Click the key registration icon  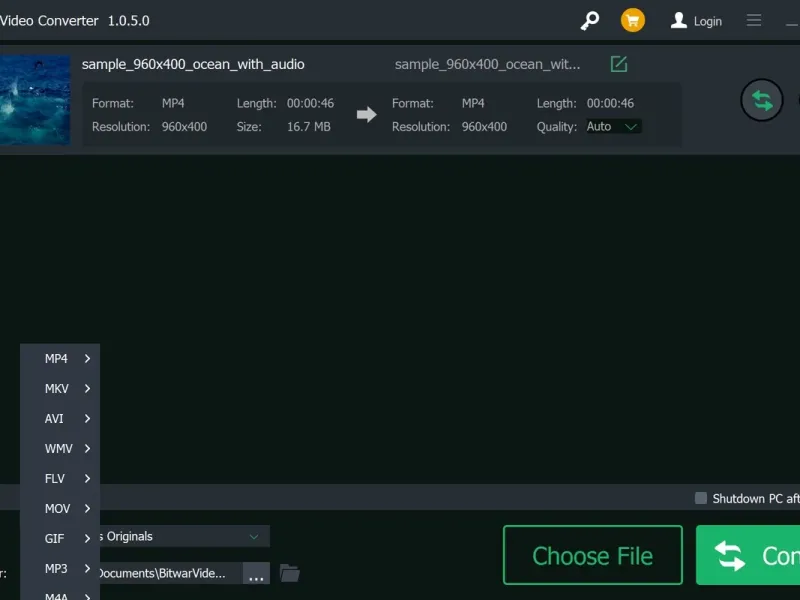point(590,20)
